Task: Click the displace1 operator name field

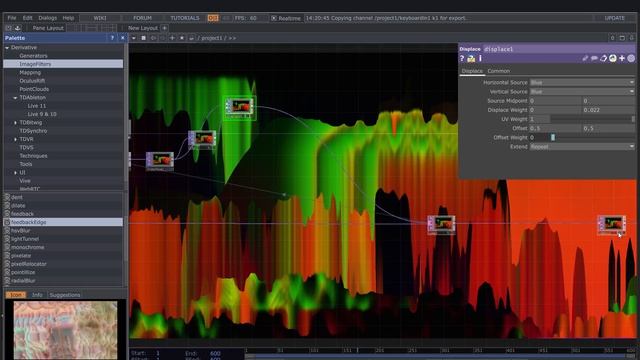Action: click(x=559, y=49)
